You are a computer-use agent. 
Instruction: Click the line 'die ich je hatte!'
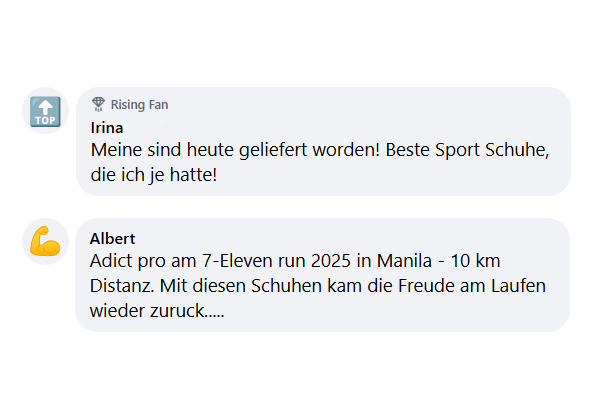pos(153,174)
